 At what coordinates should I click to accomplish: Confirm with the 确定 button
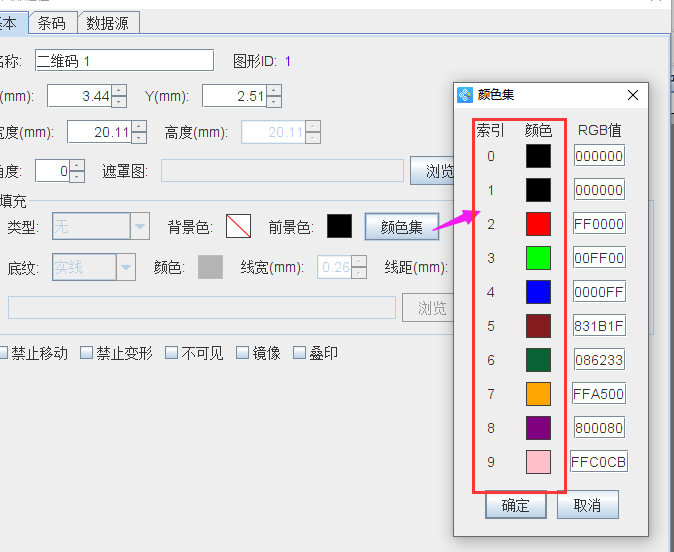pyautogui.click(x=516, y=505)
